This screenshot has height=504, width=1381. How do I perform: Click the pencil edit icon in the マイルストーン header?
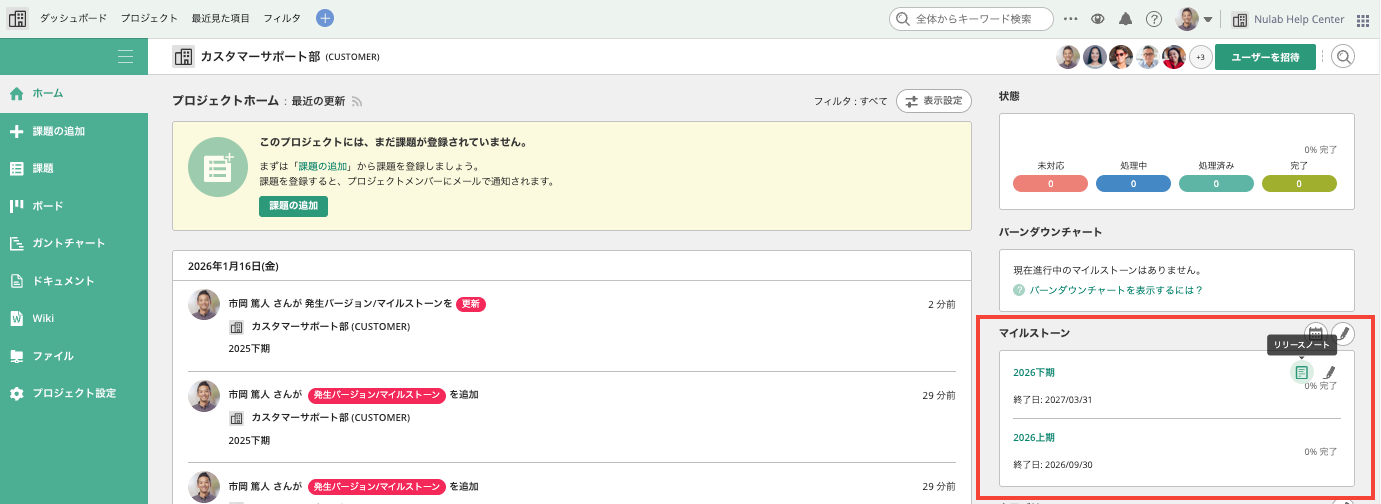coord(1343,333)
